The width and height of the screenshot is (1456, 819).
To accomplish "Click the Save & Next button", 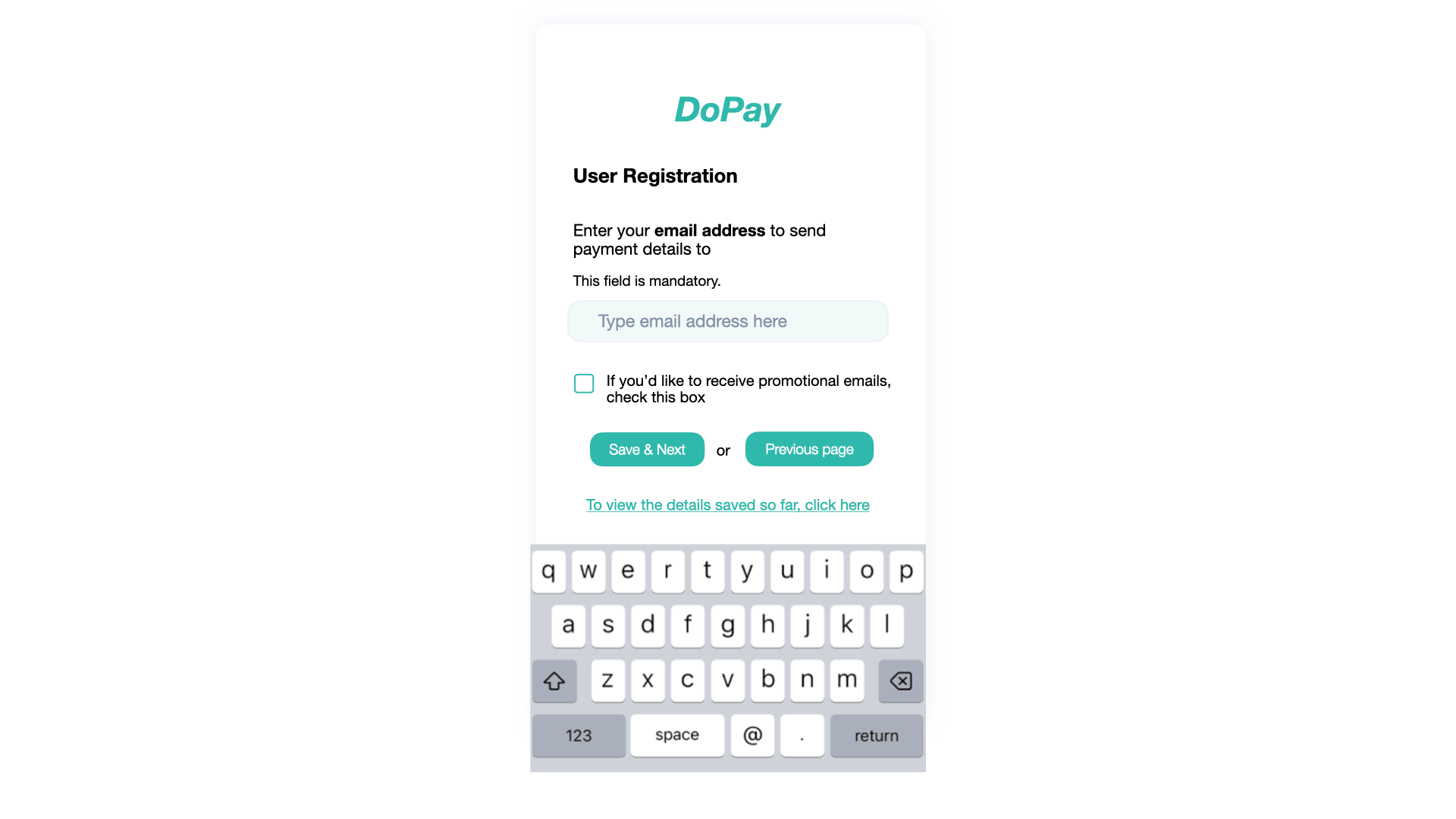I will coord(647,449).
